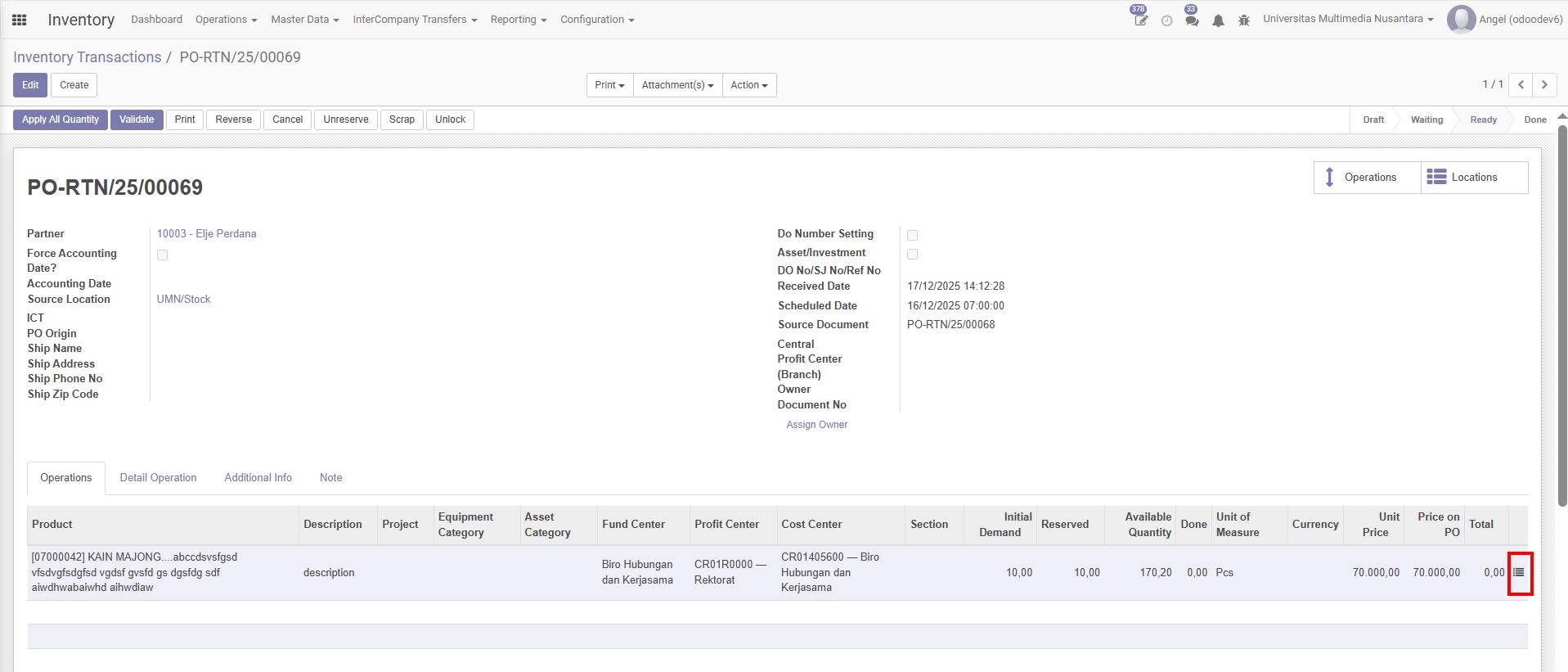Open the Assign Owner link
Image resolution: width=1568 pixels, height=672 pixels.
tap(816, 425)
